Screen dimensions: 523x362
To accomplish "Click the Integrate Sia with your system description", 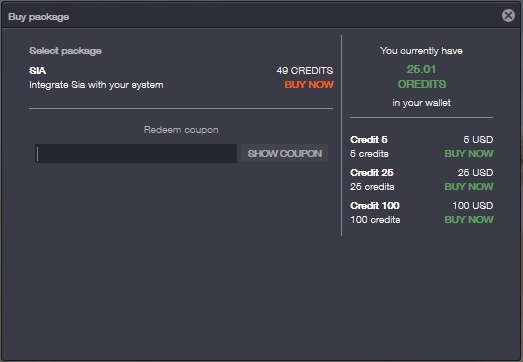I will point(96,85).
